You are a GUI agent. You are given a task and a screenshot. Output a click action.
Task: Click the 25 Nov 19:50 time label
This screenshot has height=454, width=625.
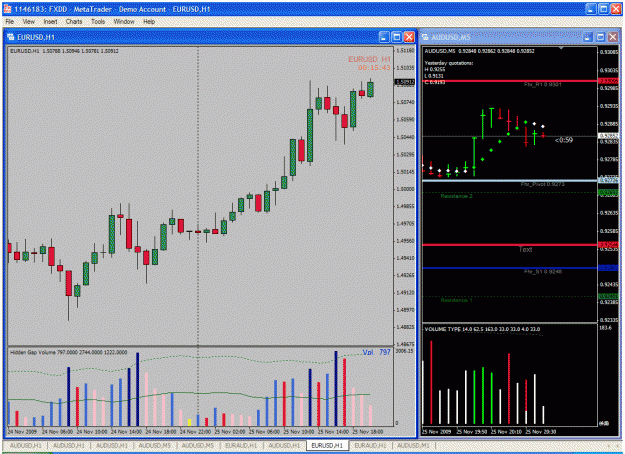pyautogui.click(x=472, y=432)
